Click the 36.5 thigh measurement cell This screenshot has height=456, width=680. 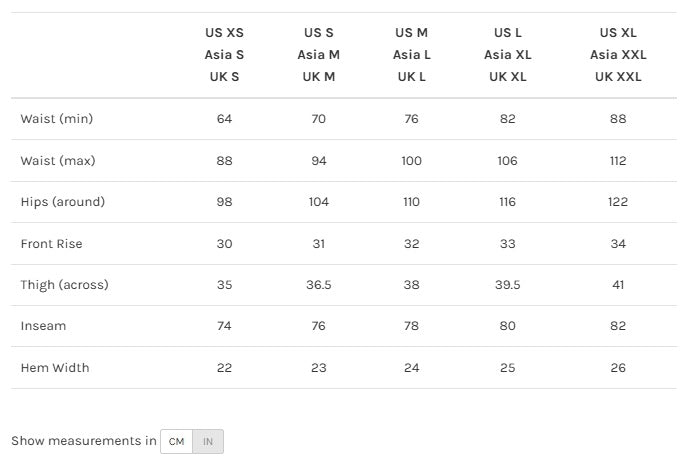click(x=318, y=285)
